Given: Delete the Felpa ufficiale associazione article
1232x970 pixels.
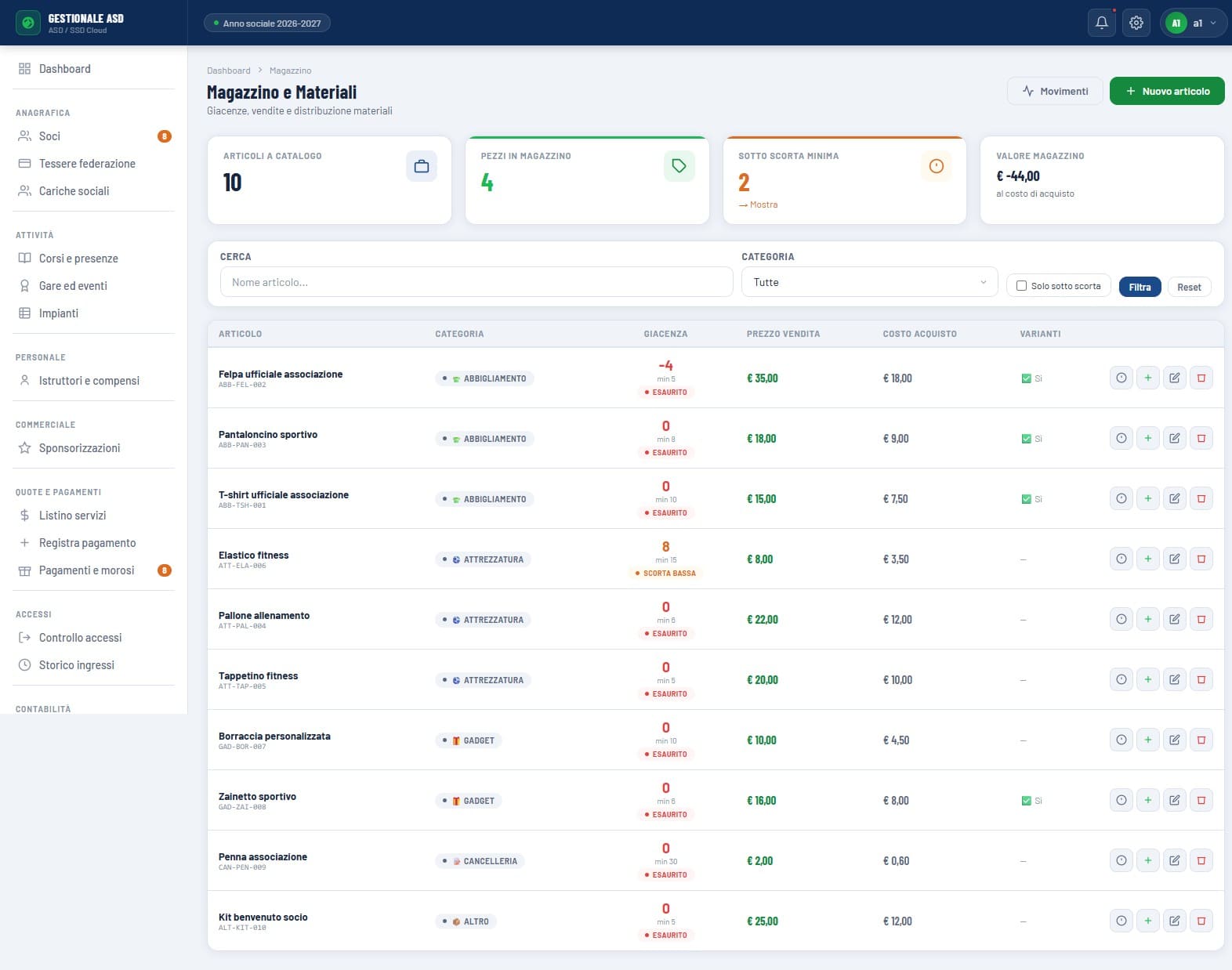Looking at the screenshot, I should click(x=1201, y=378).
